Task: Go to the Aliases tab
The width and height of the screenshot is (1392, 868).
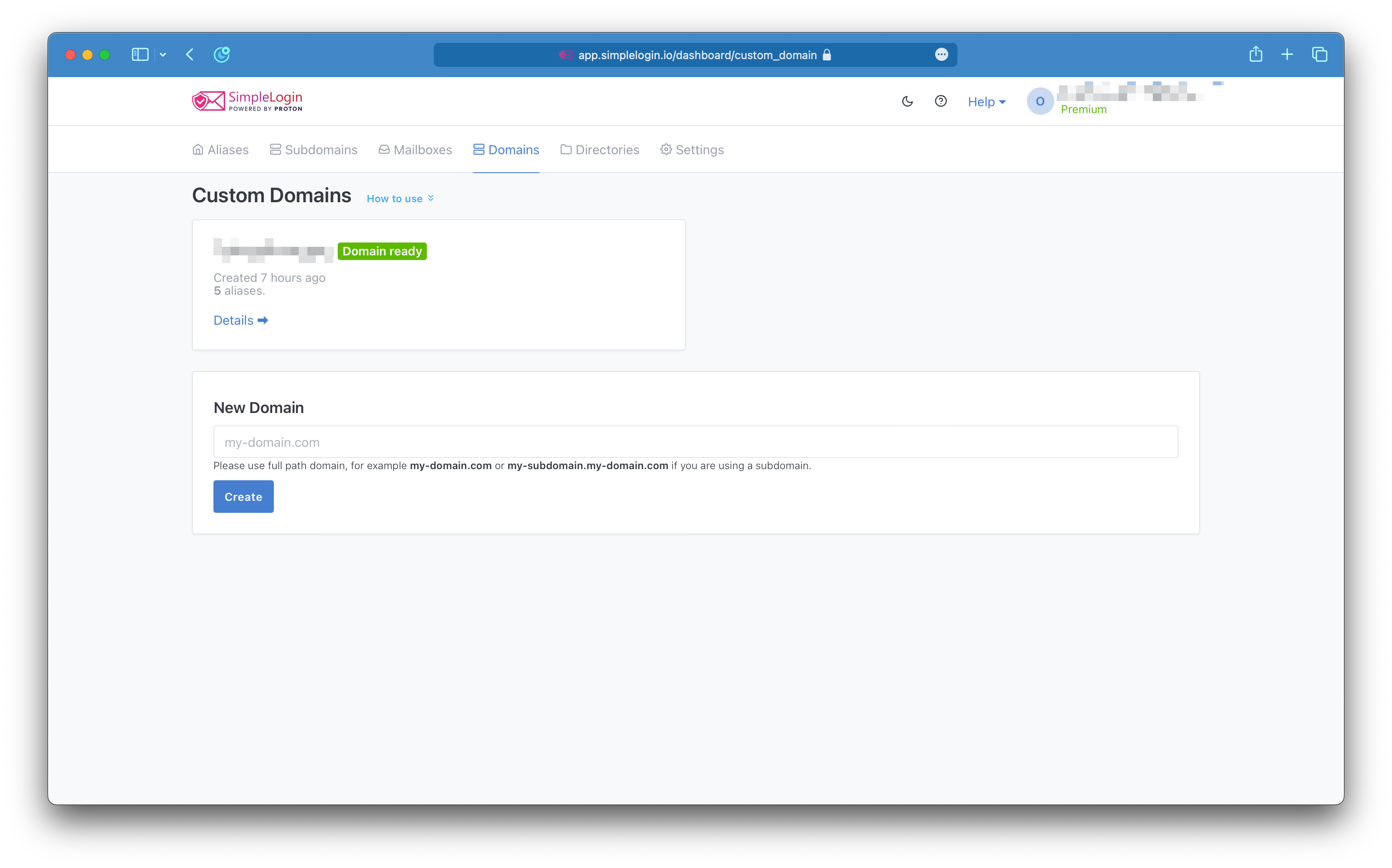Action: coord(221,150)
